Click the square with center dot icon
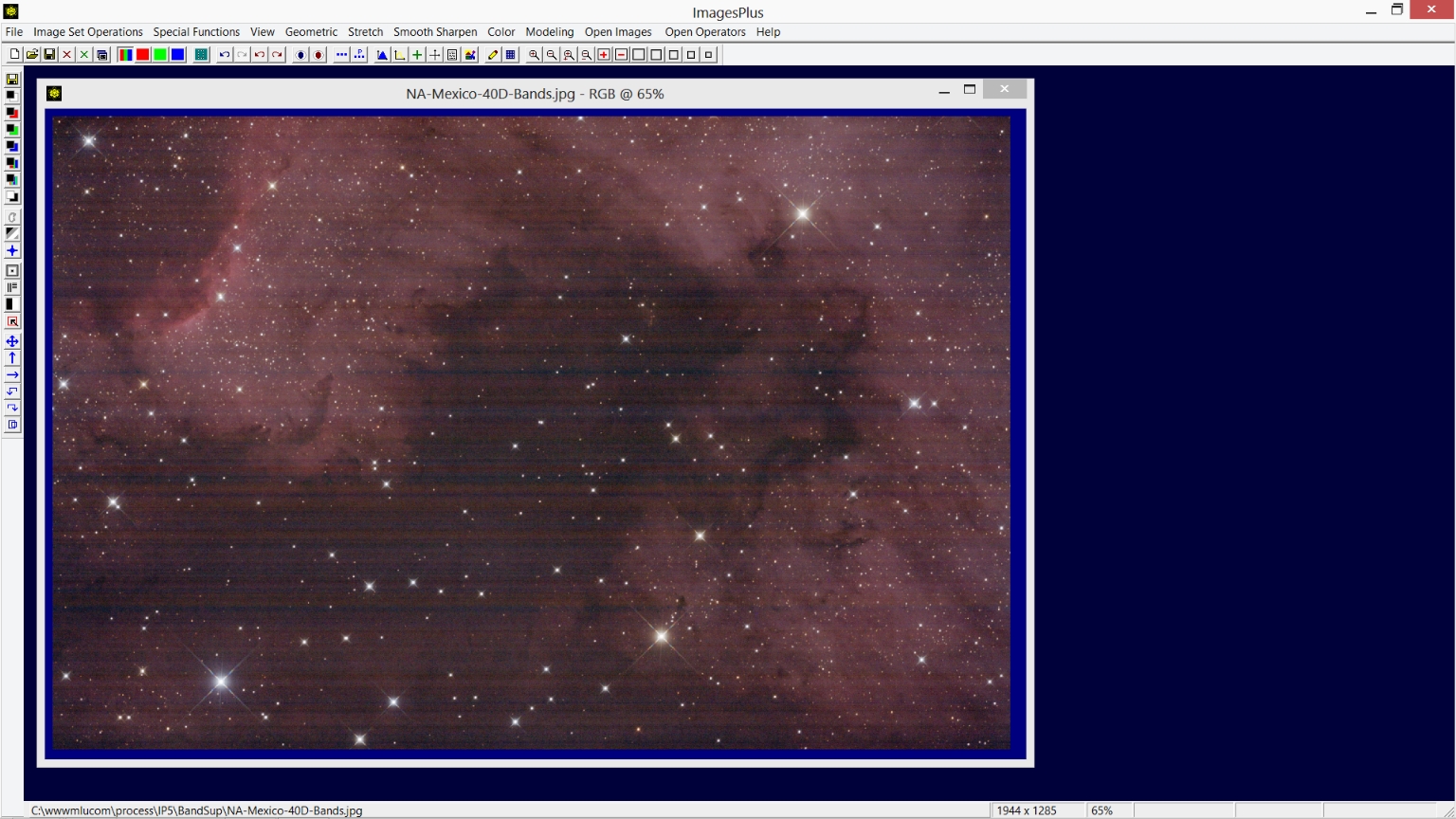 [x=12, y=271]
